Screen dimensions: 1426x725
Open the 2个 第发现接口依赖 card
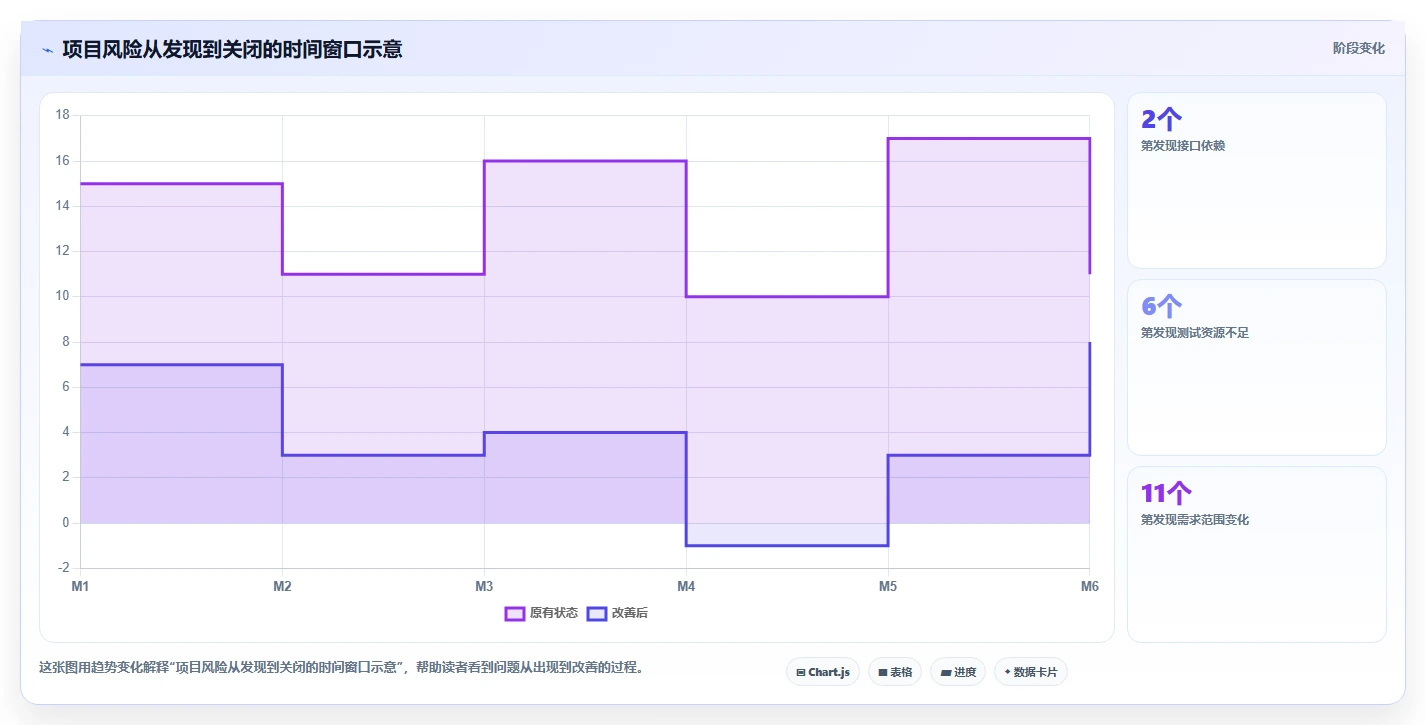pos(1257,180)
